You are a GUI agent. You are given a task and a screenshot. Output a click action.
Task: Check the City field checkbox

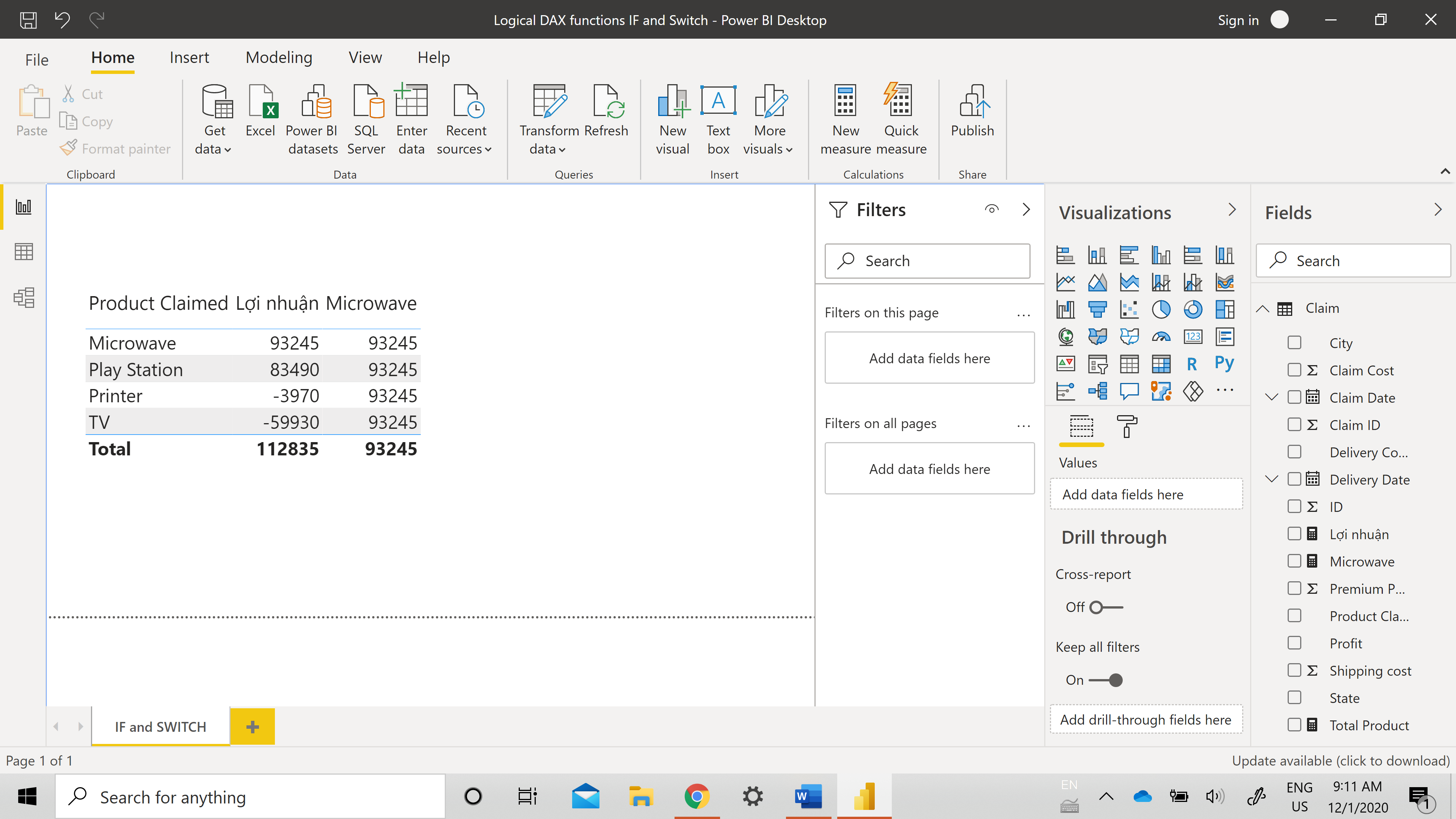pos(1294,342)
